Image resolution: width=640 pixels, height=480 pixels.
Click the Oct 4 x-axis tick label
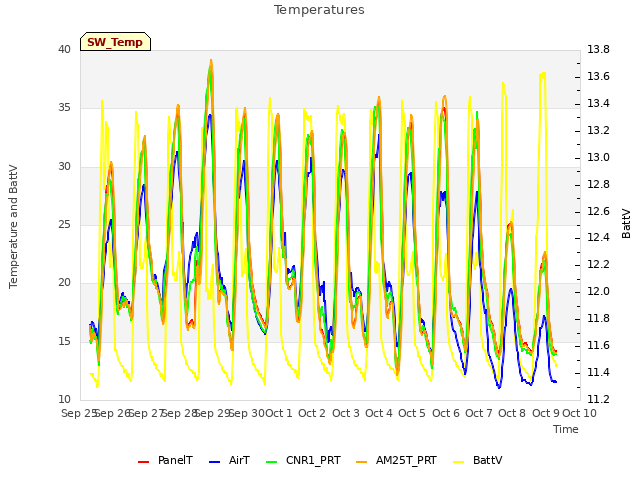(379, 413)
